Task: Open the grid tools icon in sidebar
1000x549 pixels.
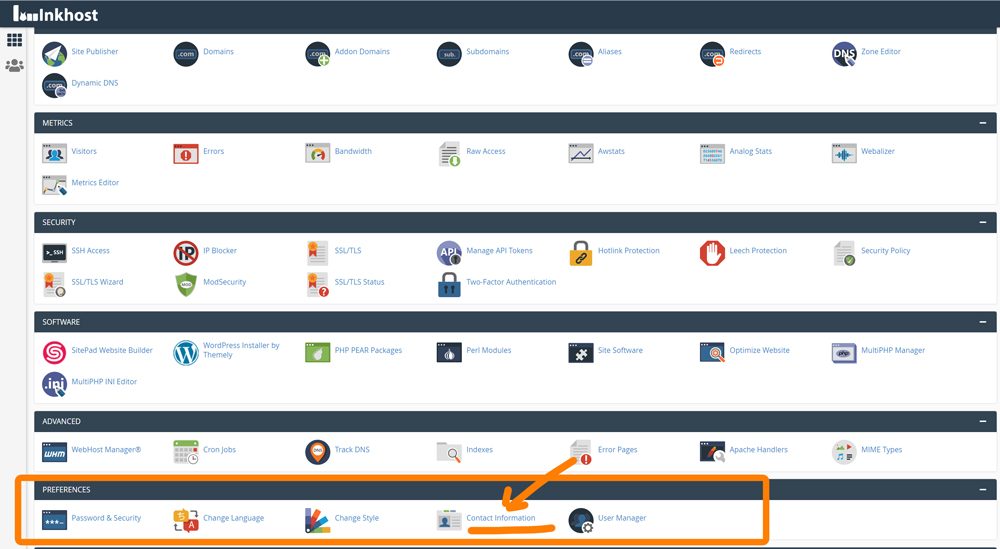Action: [14, 40]
